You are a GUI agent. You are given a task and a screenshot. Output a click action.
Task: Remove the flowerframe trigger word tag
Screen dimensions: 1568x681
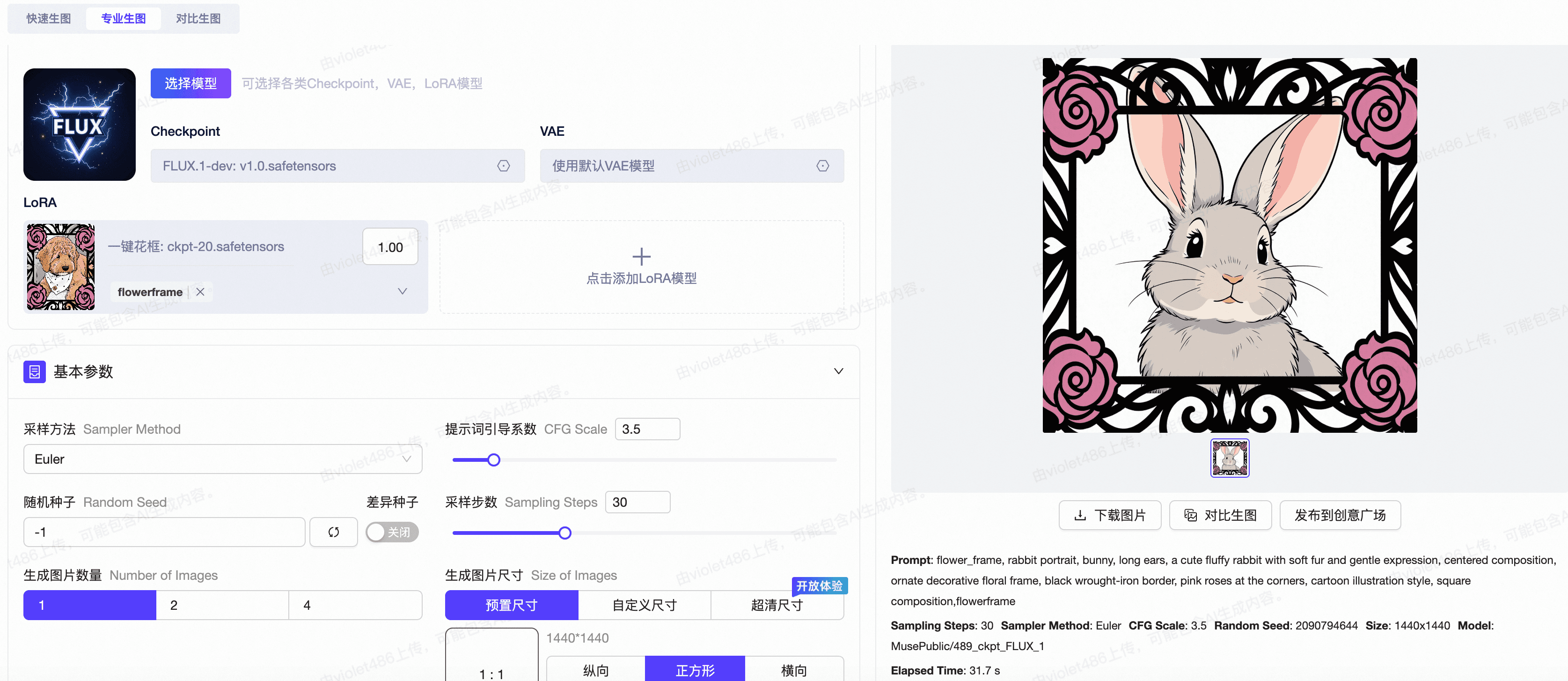(201, 291)
